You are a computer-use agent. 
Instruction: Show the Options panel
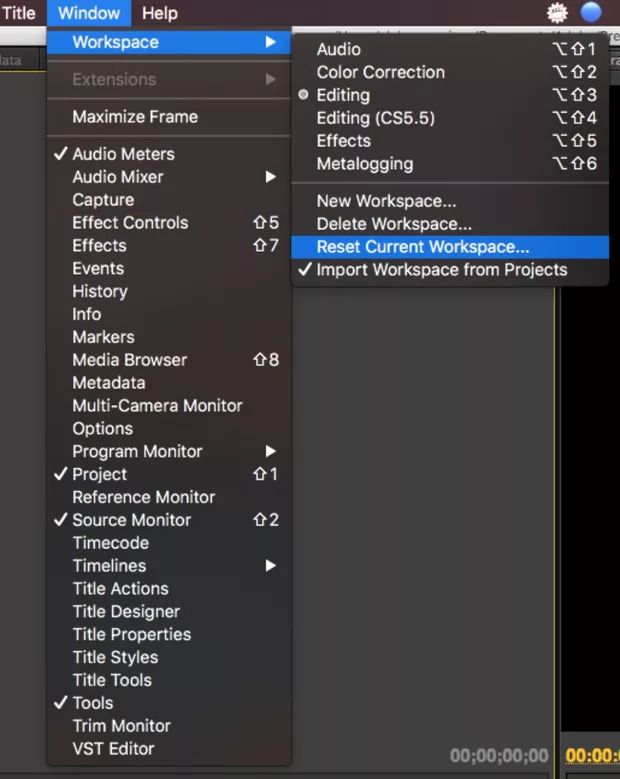point(169,428)
